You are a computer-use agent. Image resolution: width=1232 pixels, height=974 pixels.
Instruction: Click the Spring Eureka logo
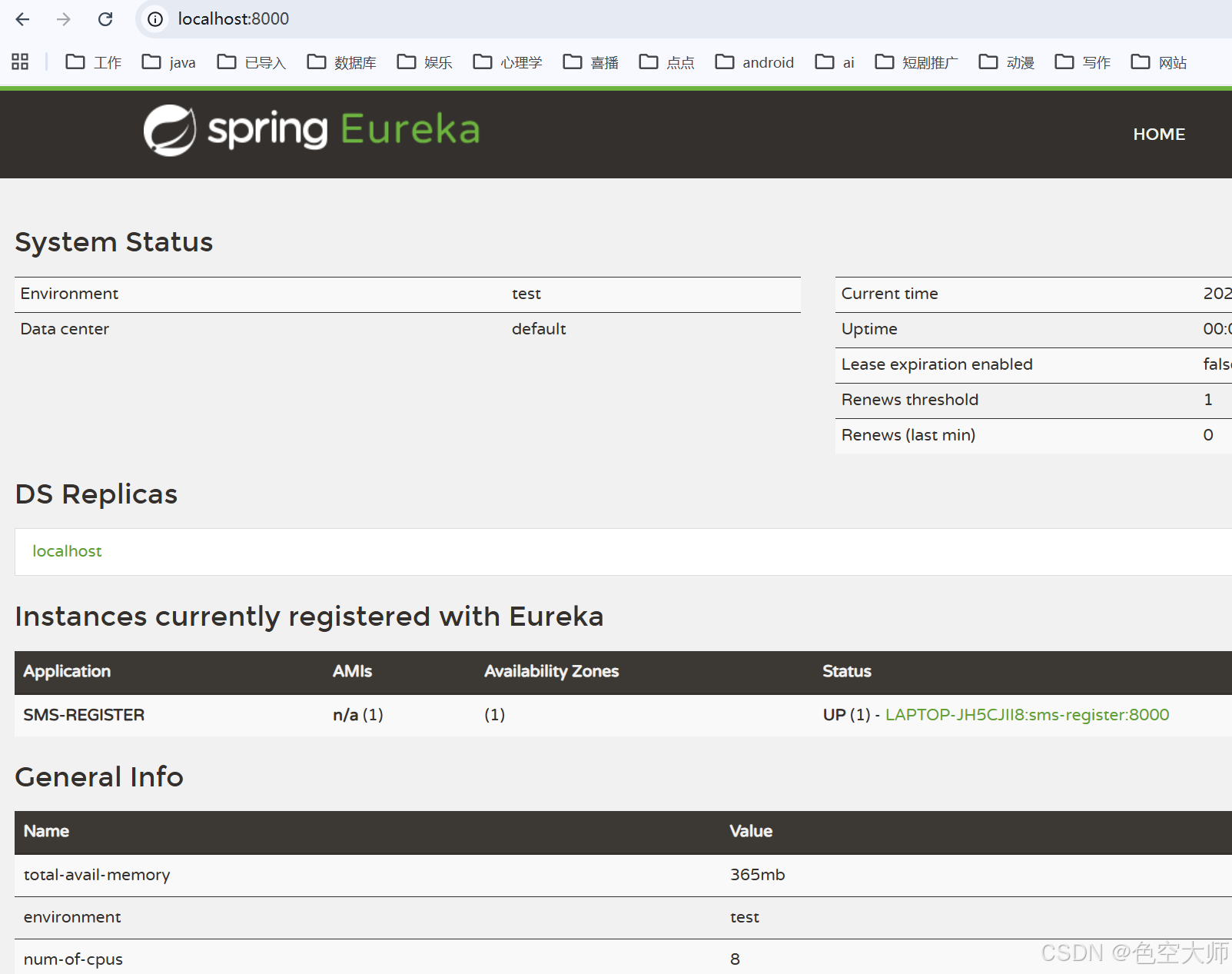pos(311,130)
